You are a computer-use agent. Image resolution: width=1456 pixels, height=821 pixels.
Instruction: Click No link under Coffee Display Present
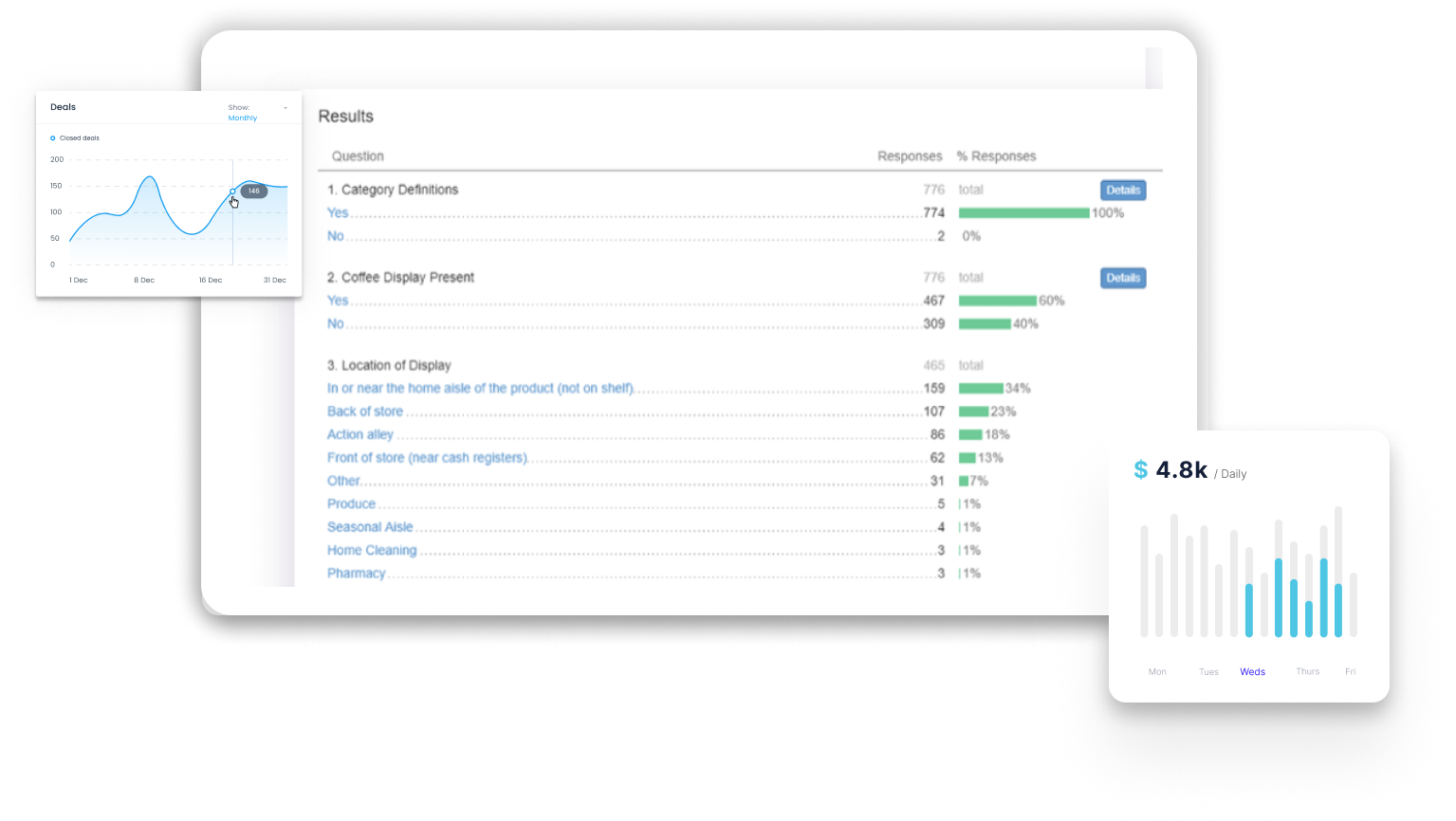pyautogui.click(x=335, y=324)
